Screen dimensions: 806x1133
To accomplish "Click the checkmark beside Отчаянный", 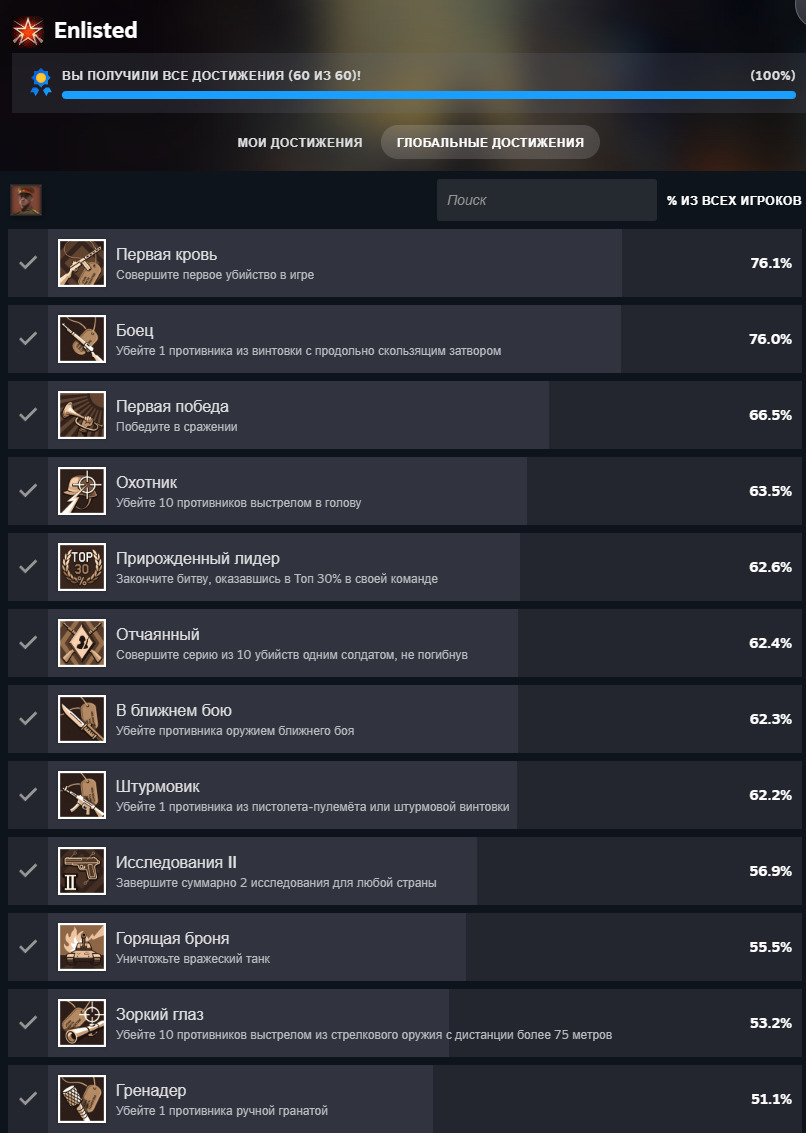I will [x=28, y=643].
